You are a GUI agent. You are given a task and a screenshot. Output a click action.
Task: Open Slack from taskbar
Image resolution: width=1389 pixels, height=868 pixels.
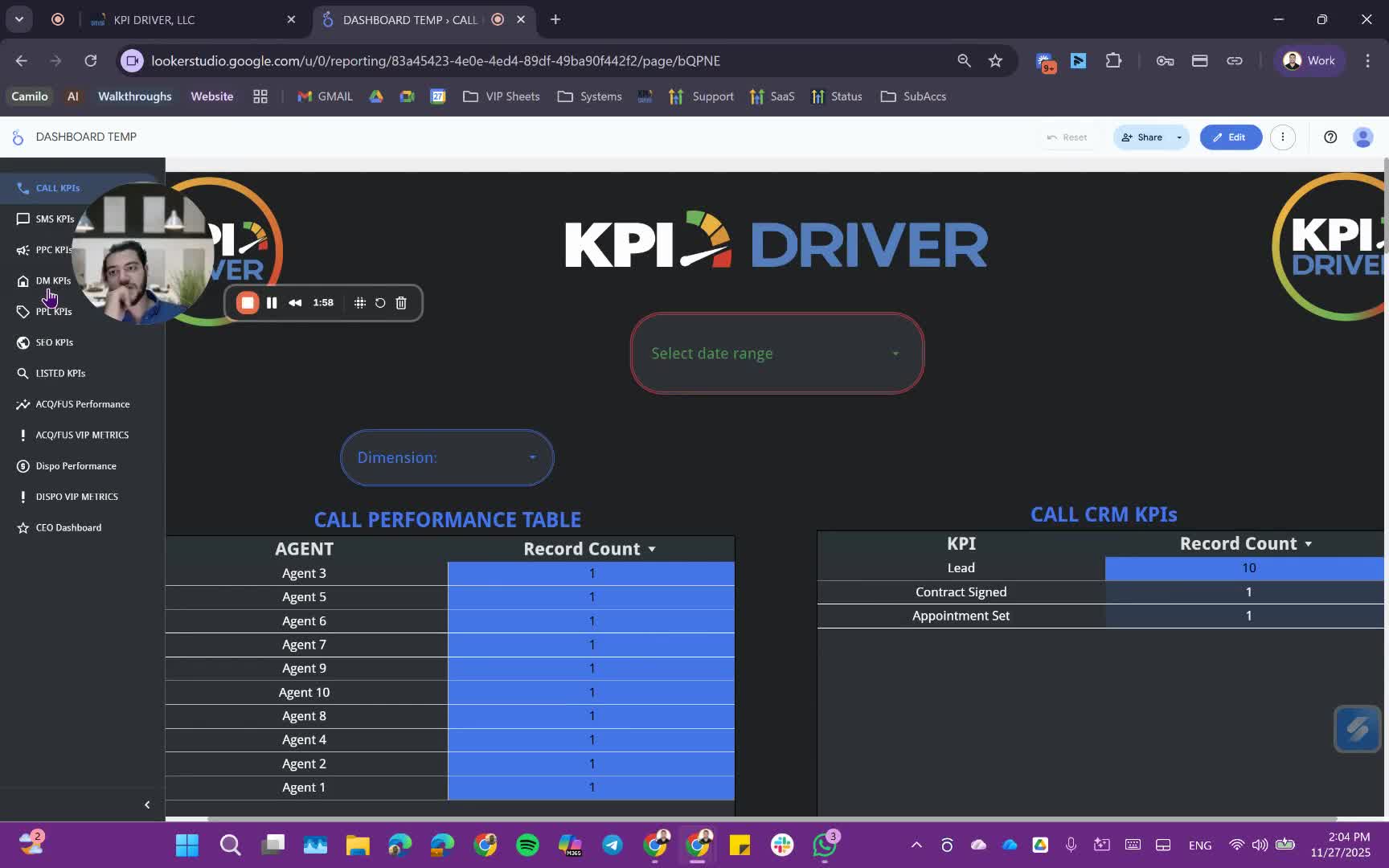coord(782,845)
